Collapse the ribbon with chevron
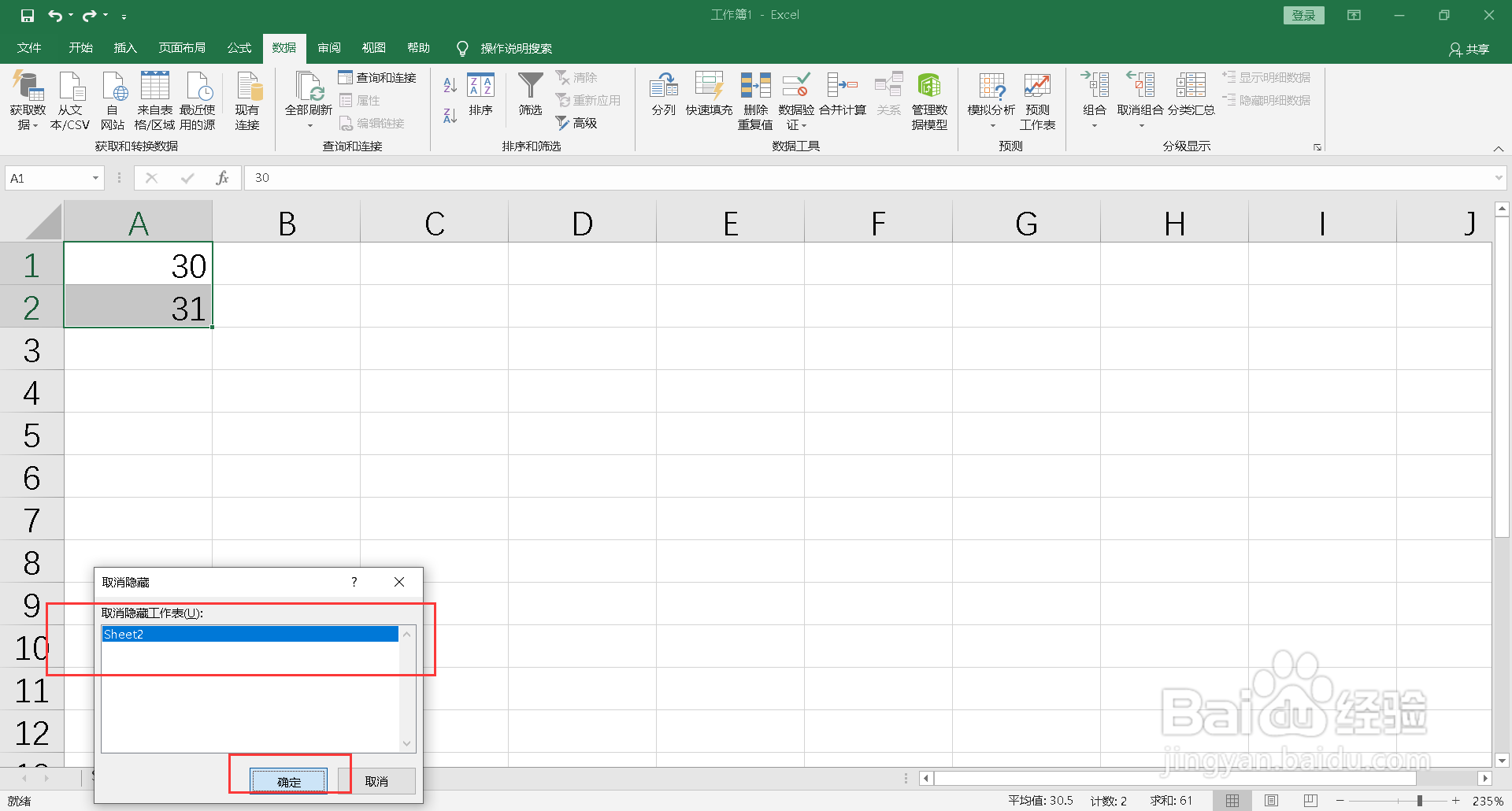1512x811 pixels. (x=1499, y=149)
